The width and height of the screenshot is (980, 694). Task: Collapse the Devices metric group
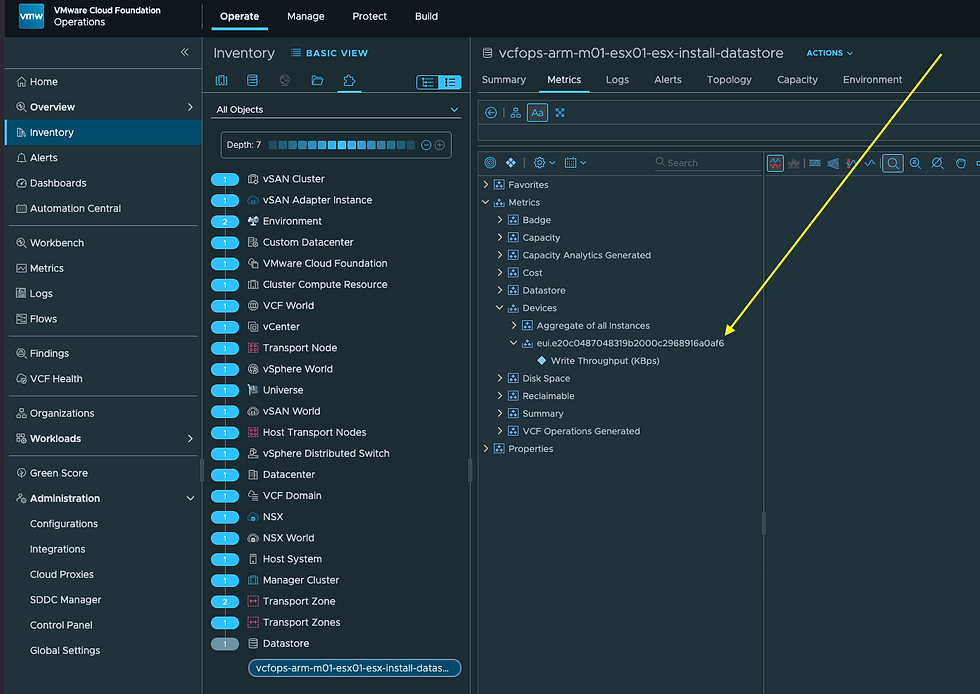499,308
